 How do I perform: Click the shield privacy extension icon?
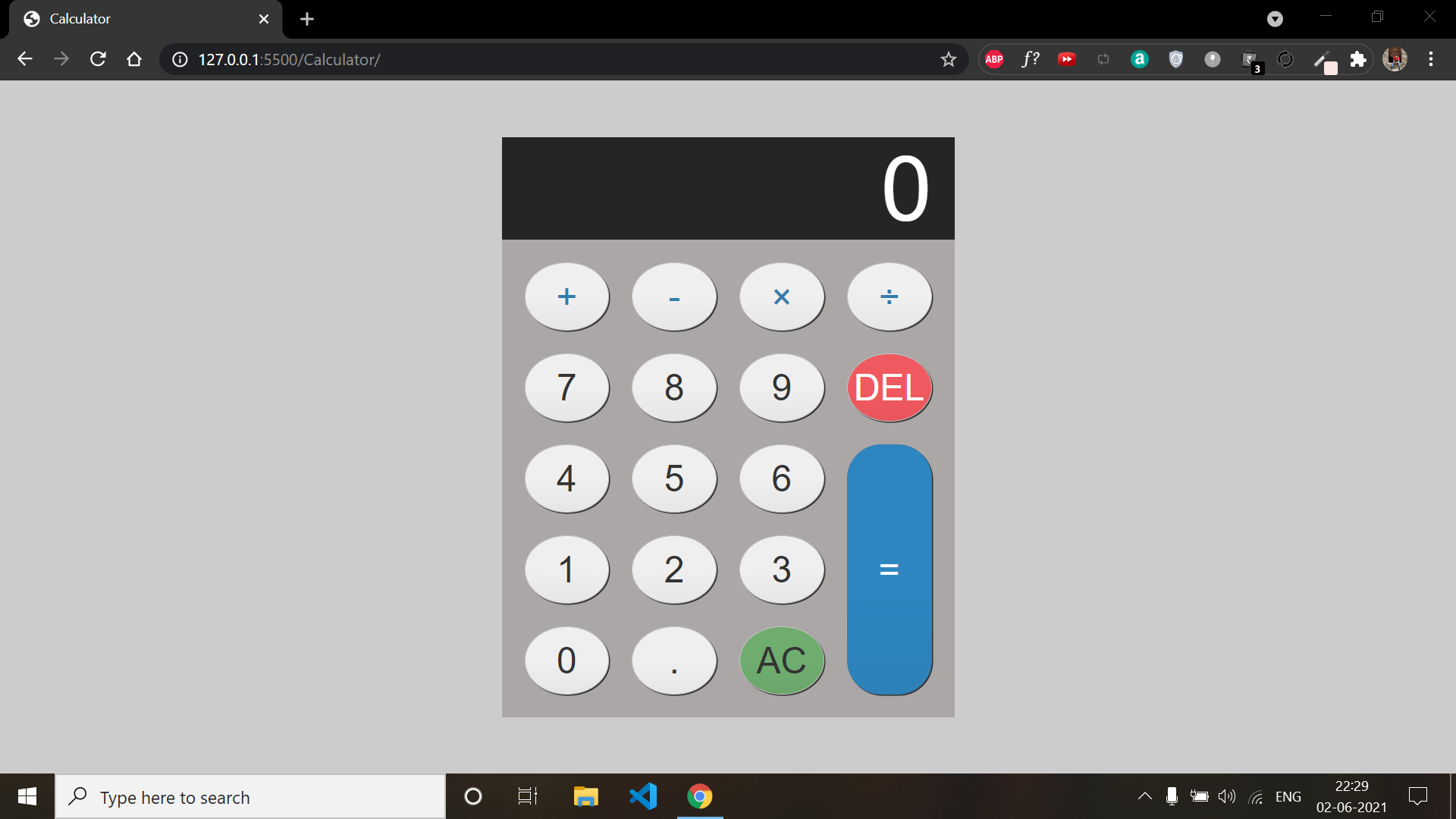click(x=1175, y=59)
